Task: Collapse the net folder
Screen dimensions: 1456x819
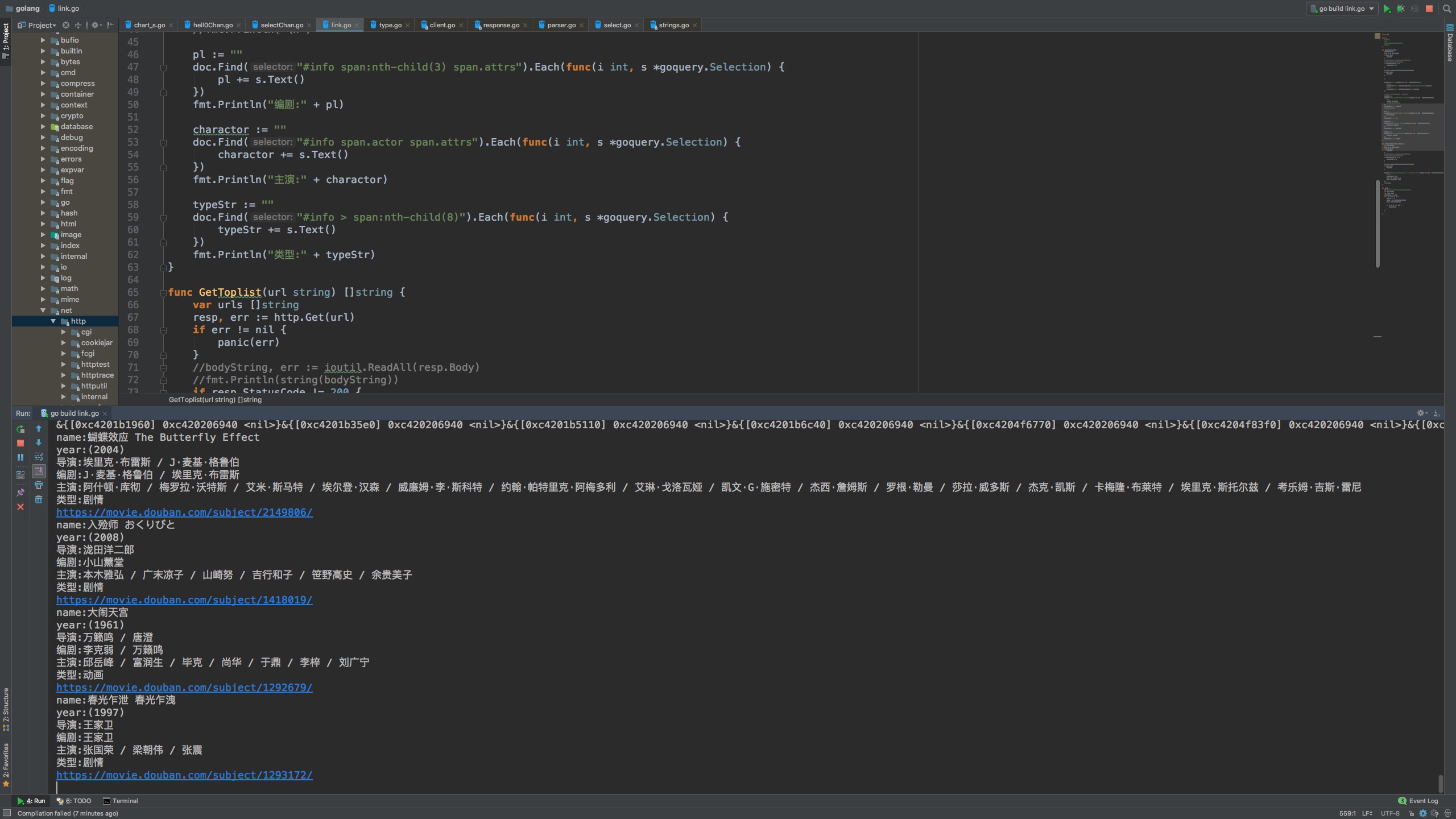Action: coord(43,311)
